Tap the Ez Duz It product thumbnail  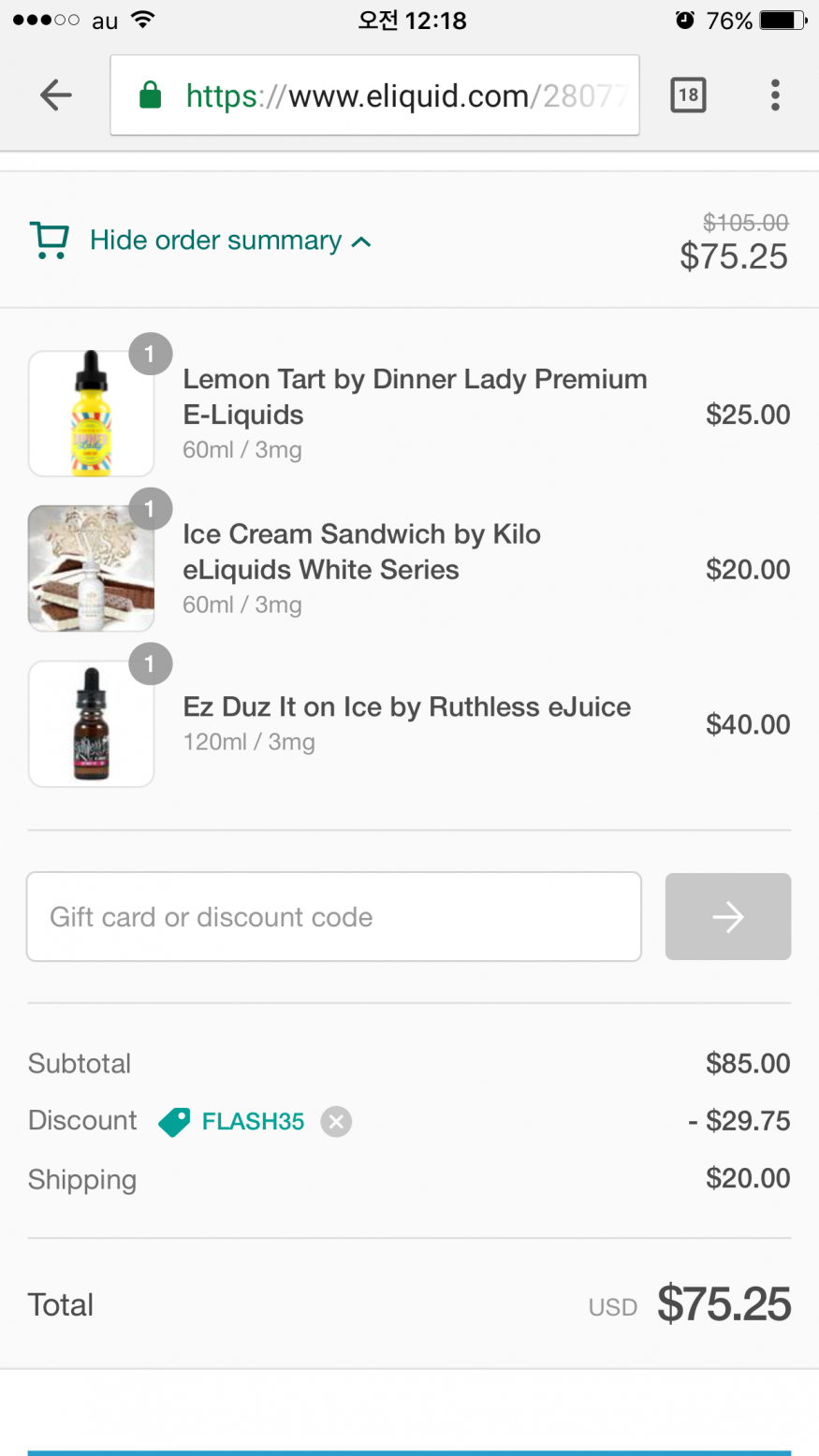pyautogui.click(x=91, y=724)
